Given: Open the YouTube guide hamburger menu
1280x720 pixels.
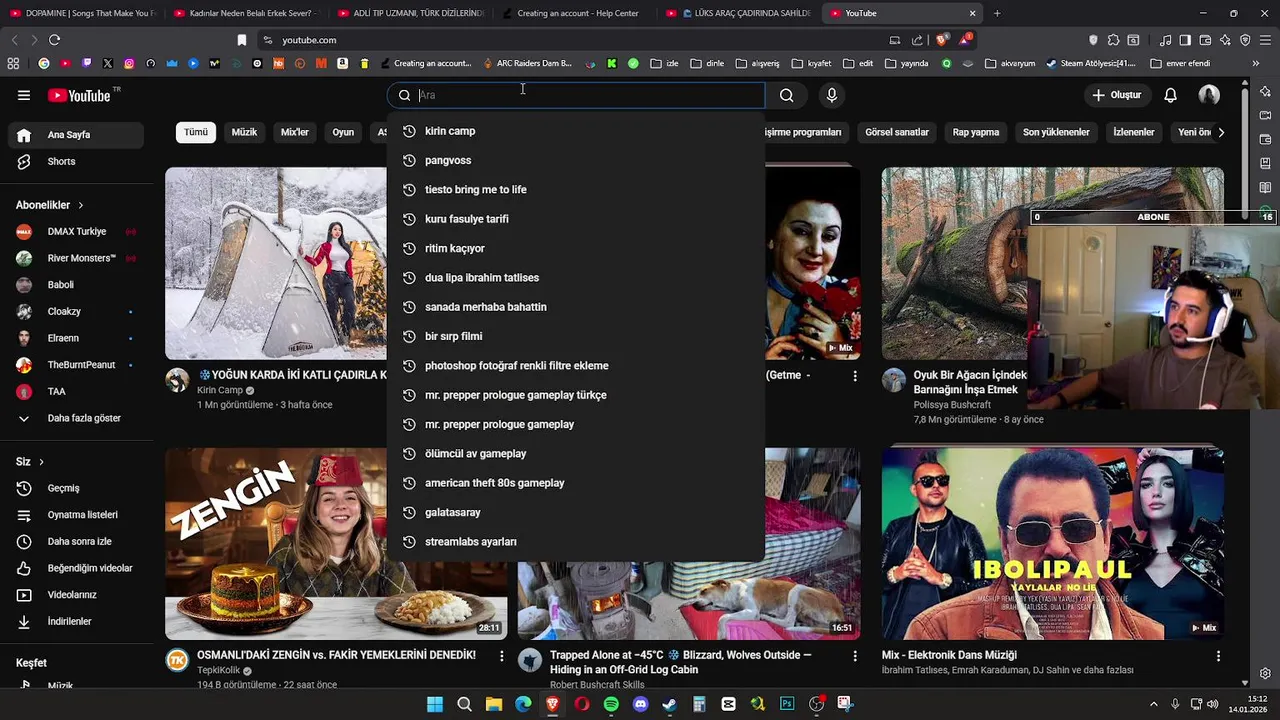Looking at the screenshot, I should point(24,95).
